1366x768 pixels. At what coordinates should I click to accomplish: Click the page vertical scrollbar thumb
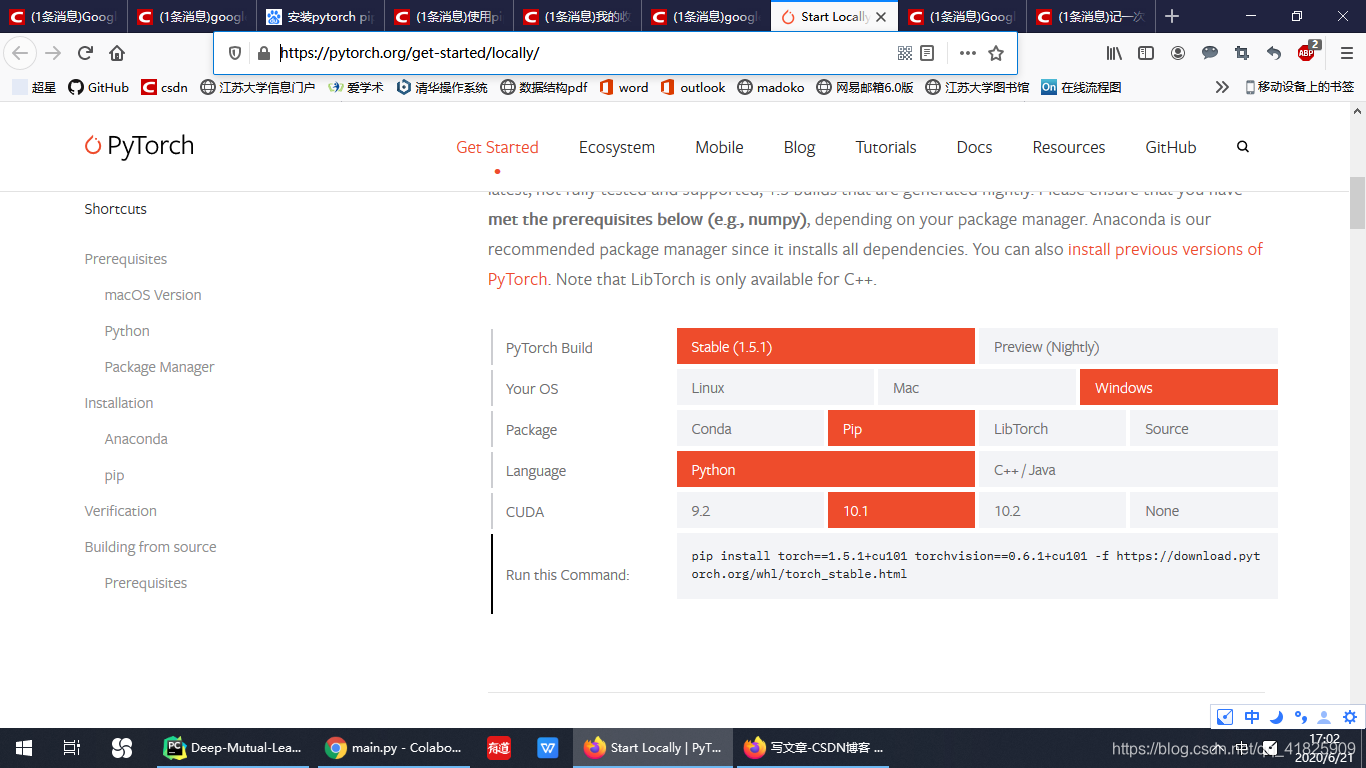pyautogui.click(x=1357, y=203)
